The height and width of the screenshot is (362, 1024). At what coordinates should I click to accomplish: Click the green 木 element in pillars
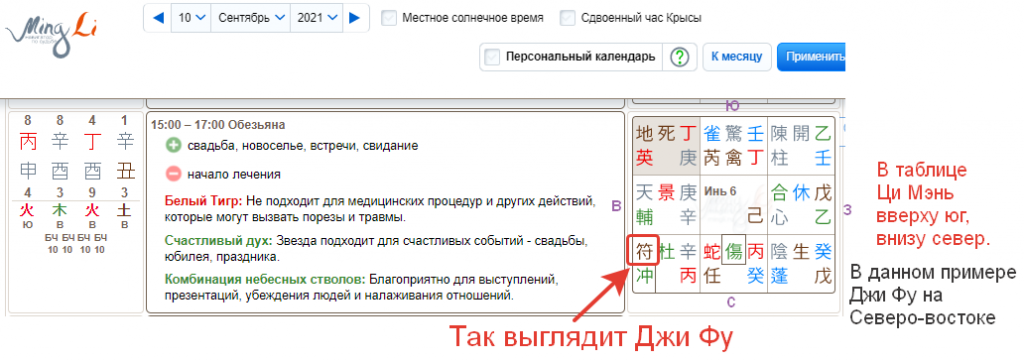(x=60, y=210)
